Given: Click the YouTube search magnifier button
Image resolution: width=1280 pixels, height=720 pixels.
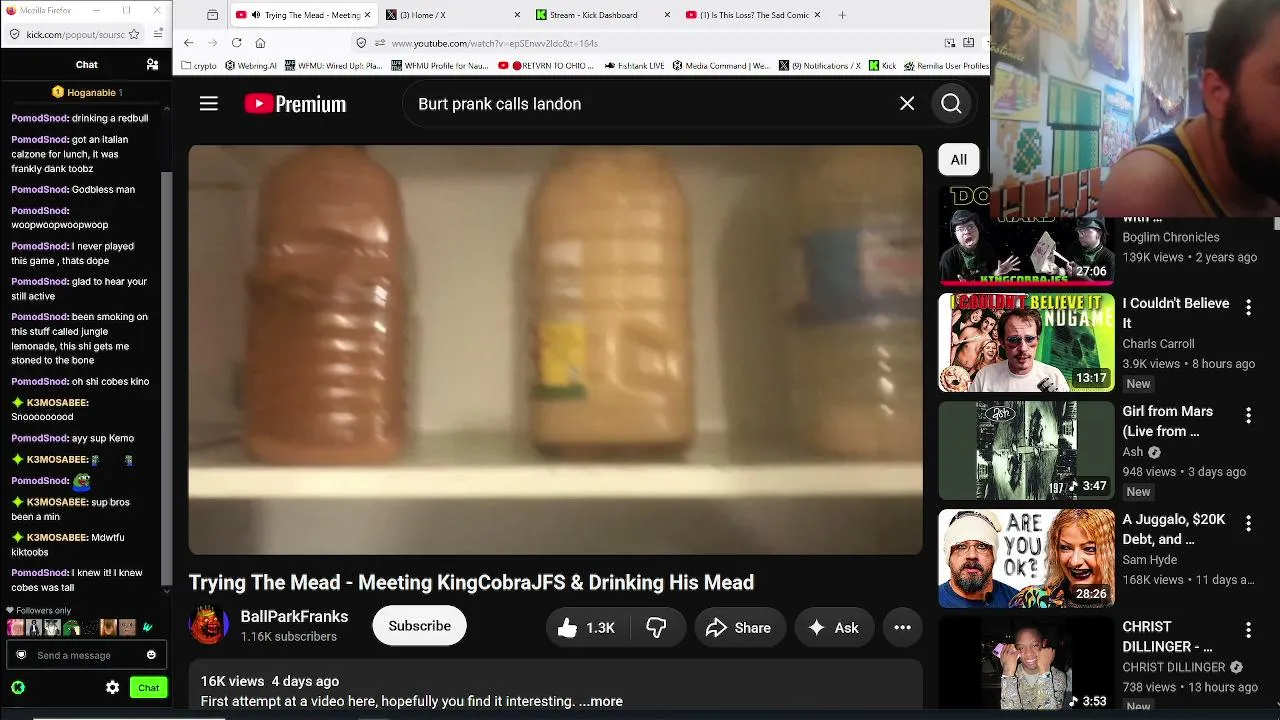Looking at the screenshot, I should coord(951,104).
